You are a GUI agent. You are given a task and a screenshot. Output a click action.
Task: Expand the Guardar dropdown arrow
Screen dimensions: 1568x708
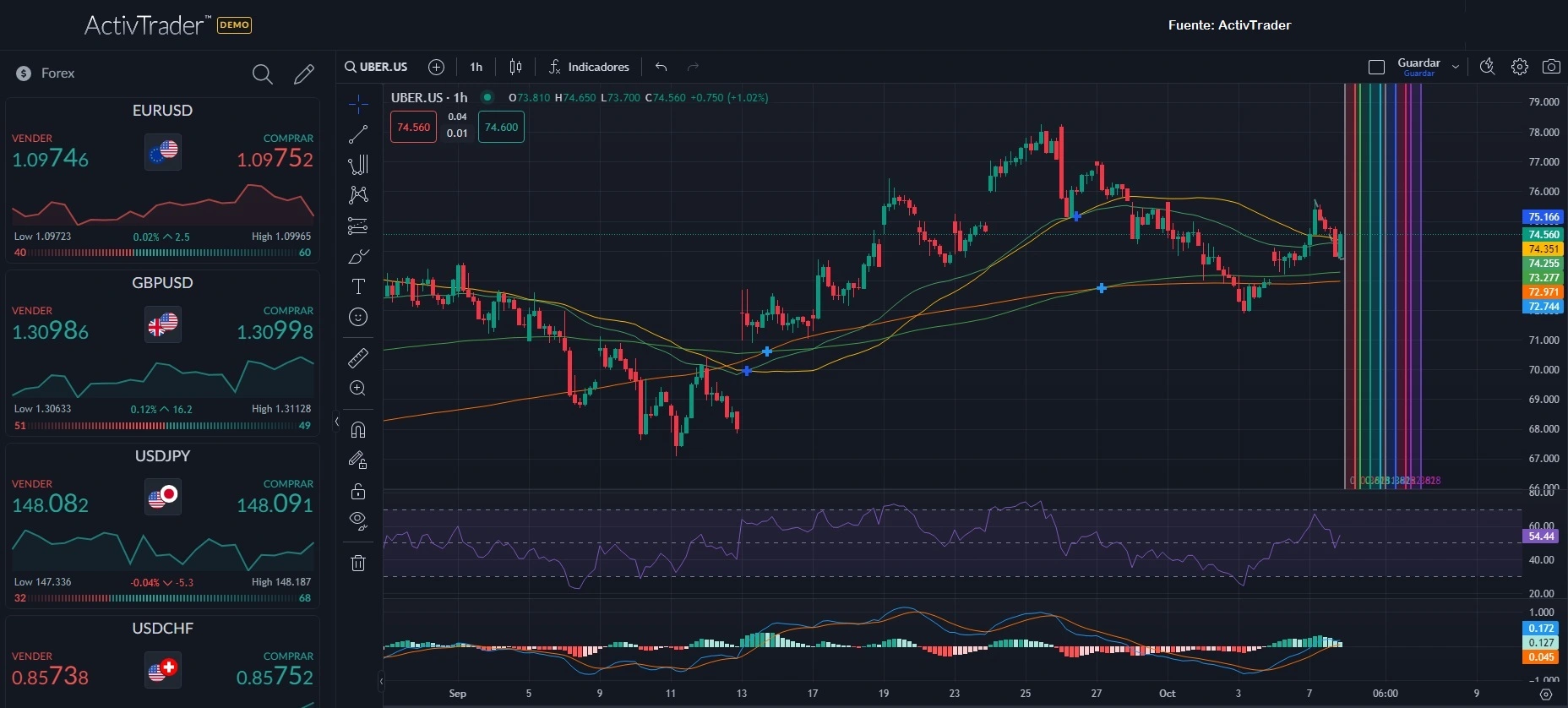1456,67
